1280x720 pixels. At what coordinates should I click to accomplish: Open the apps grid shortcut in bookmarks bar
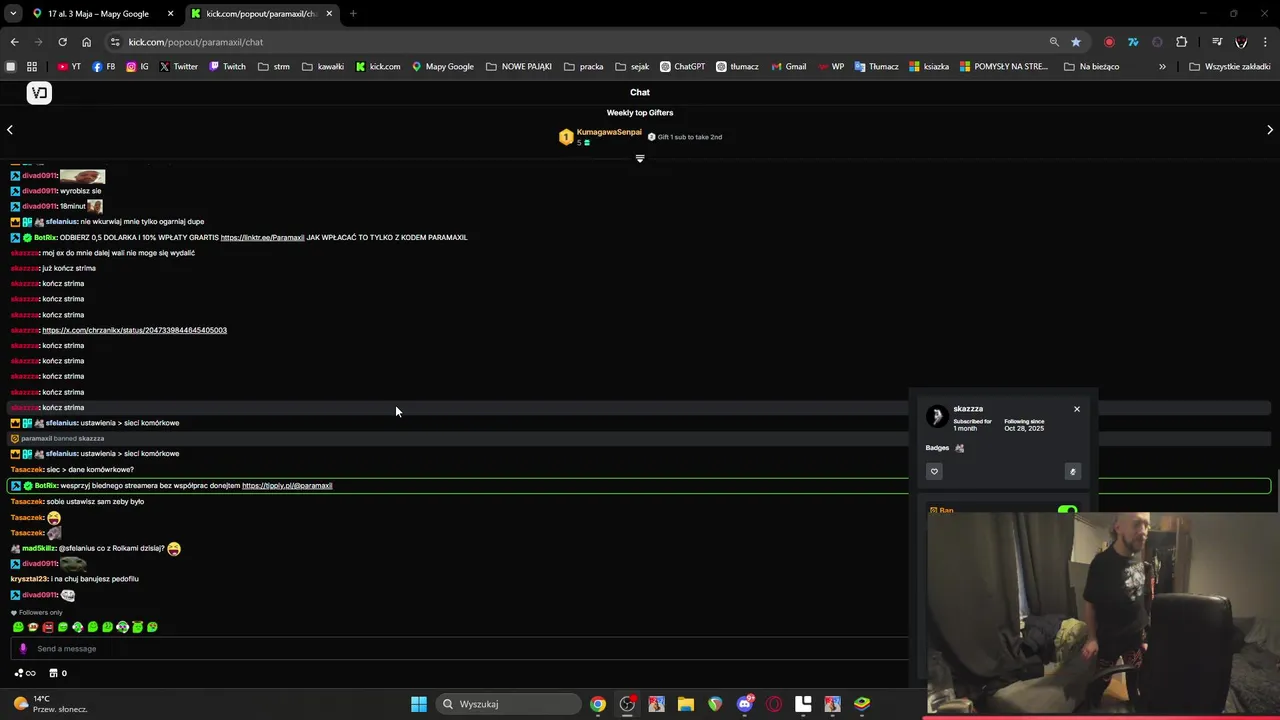pyautogui.click(x=32, y=67)
